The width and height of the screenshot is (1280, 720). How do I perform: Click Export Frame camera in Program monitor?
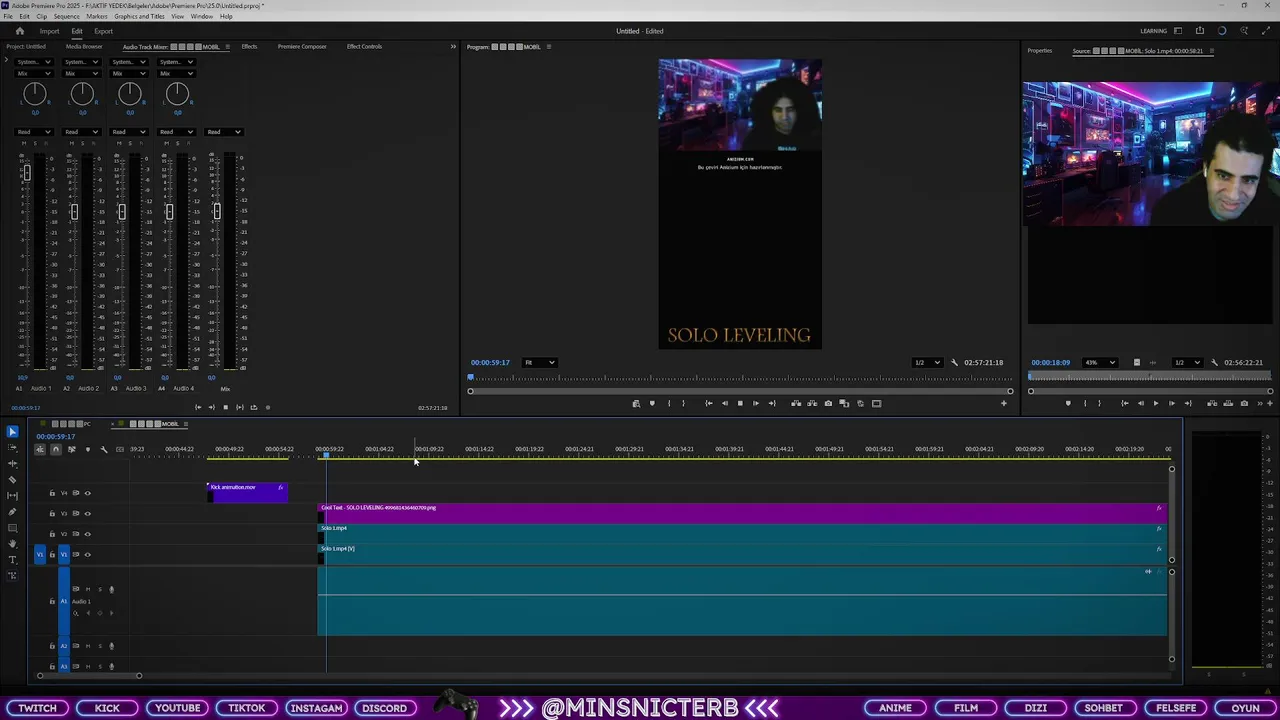tap(828, 403)
